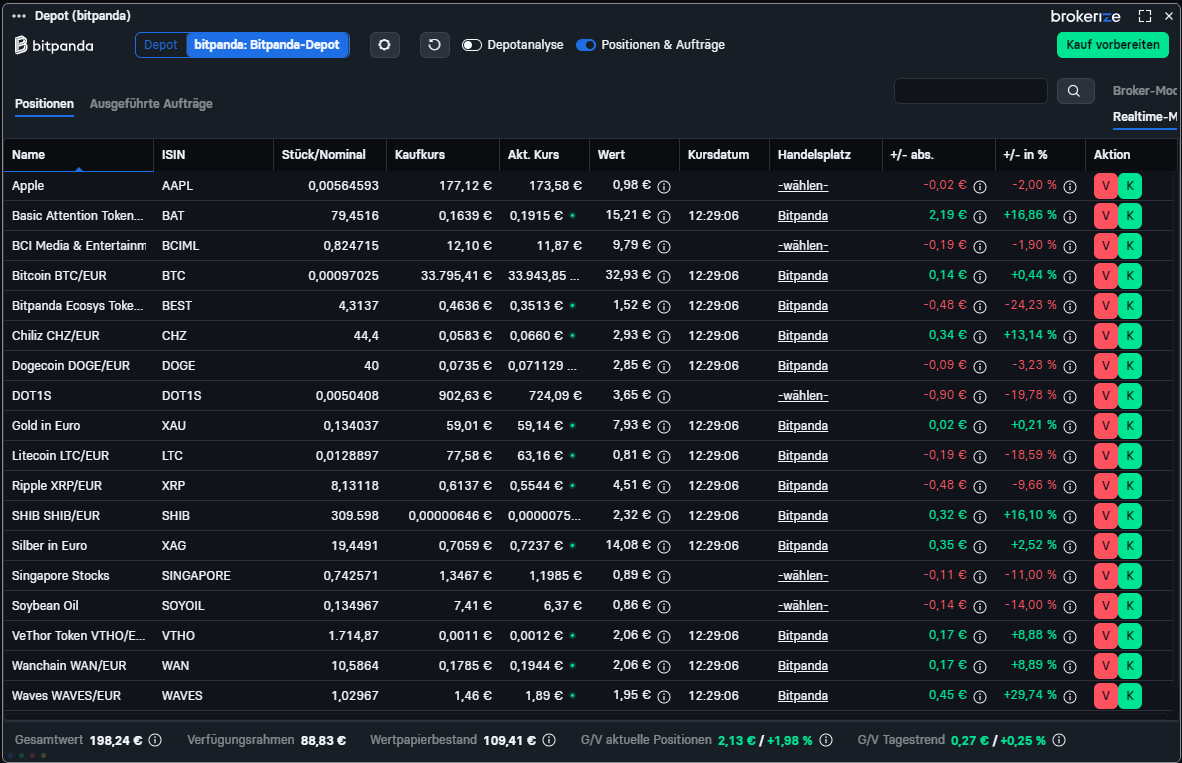Screen dimensions: 1182x763
Task: Select the Realtime-M tab
Action: coord(1144,117)
